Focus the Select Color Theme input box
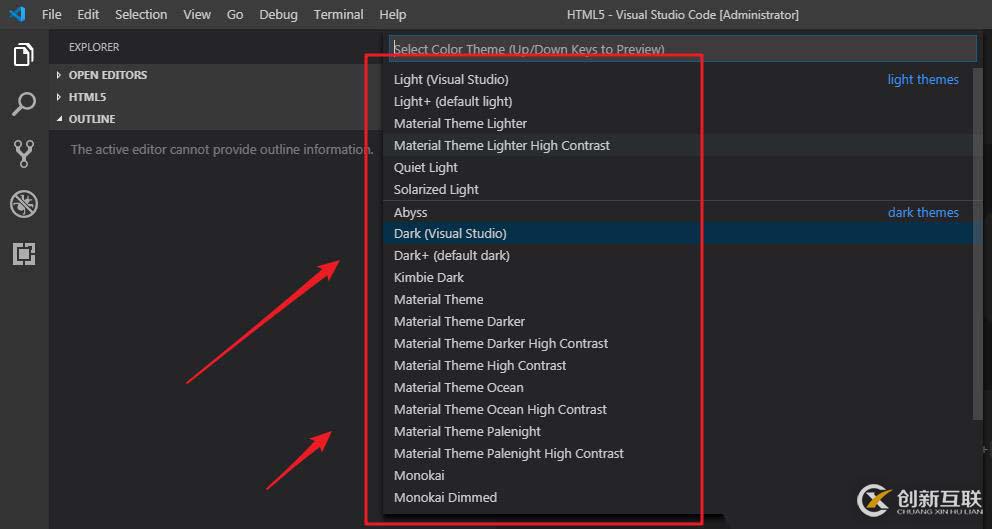 [683, 49]
